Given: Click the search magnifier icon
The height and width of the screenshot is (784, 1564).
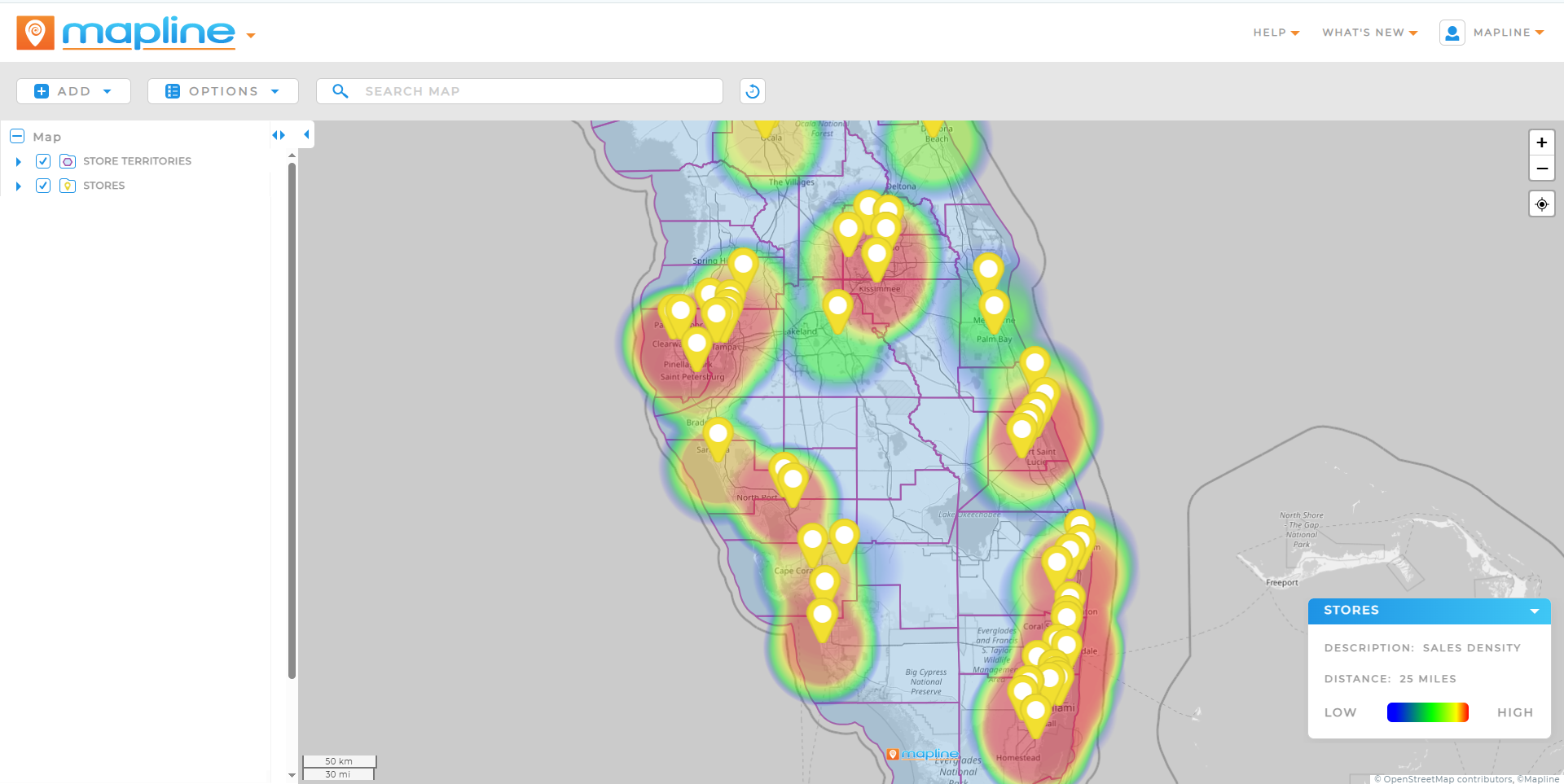Looking at the screenshot, I should pyautogui.click(x=340, y=90).
